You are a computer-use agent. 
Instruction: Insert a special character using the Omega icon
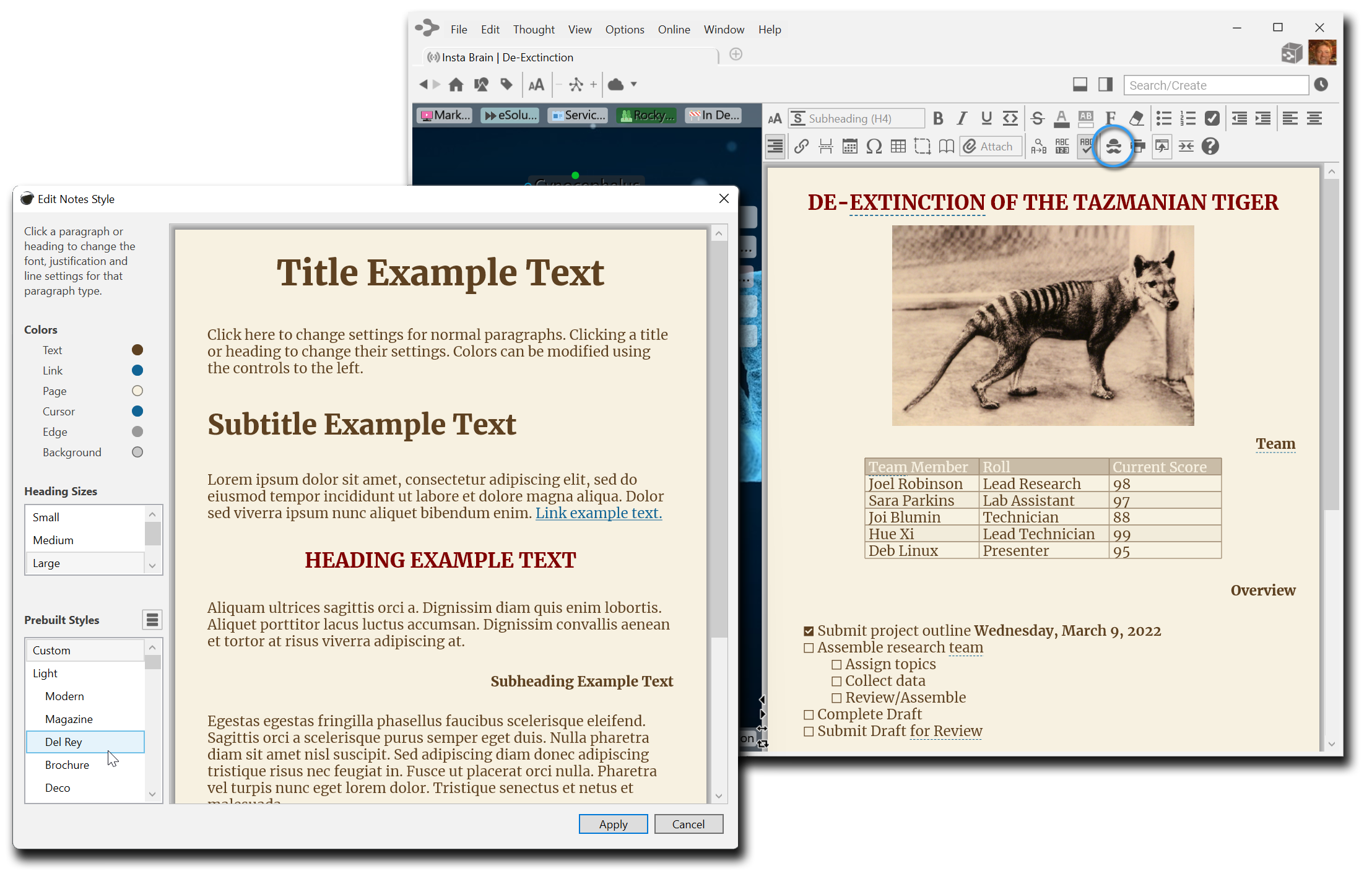[x=874, y=146]
